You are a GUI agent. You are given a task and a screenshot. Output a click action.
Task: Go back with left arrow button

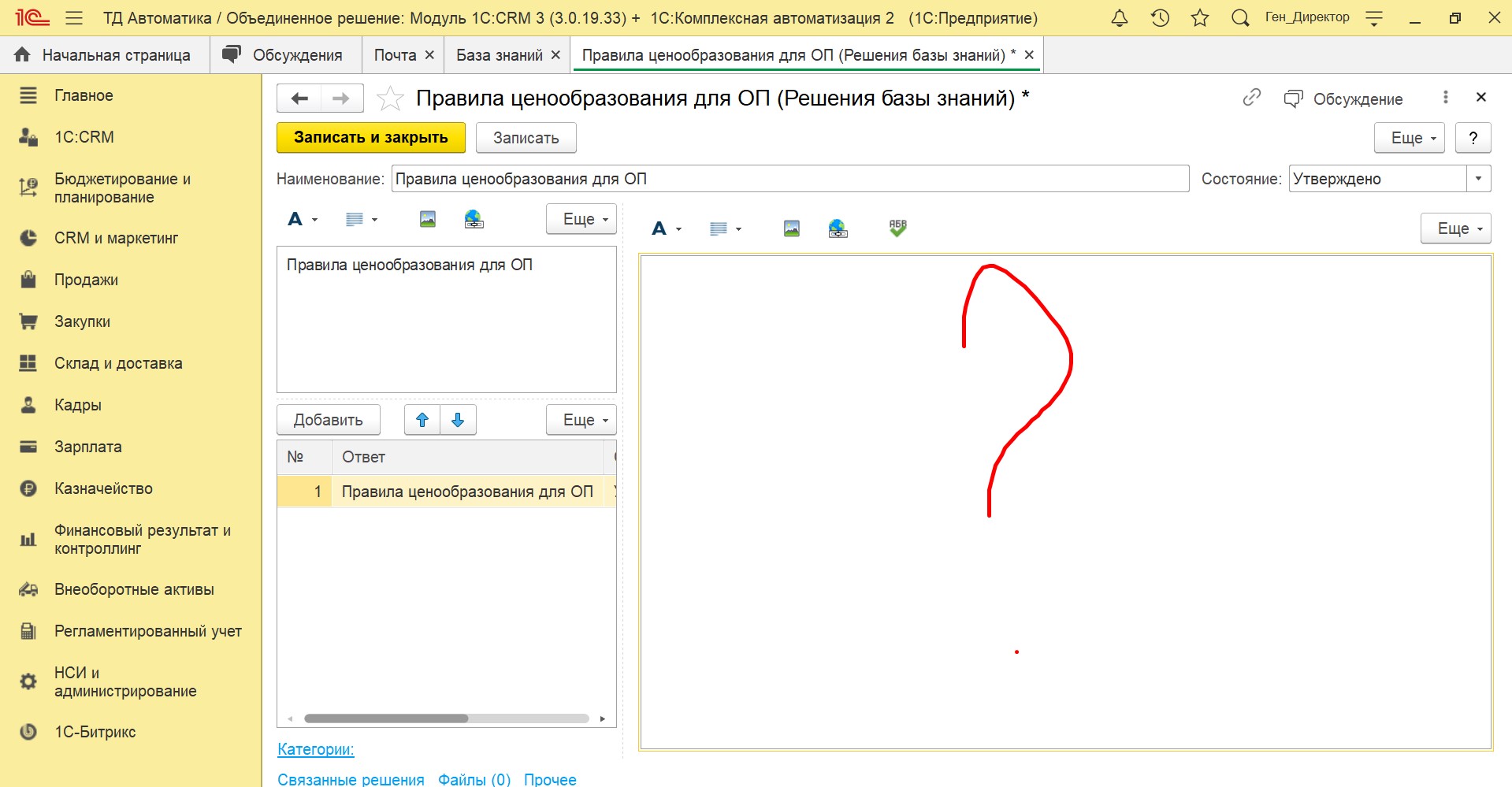pyautogui.click(x=299, y=98)
